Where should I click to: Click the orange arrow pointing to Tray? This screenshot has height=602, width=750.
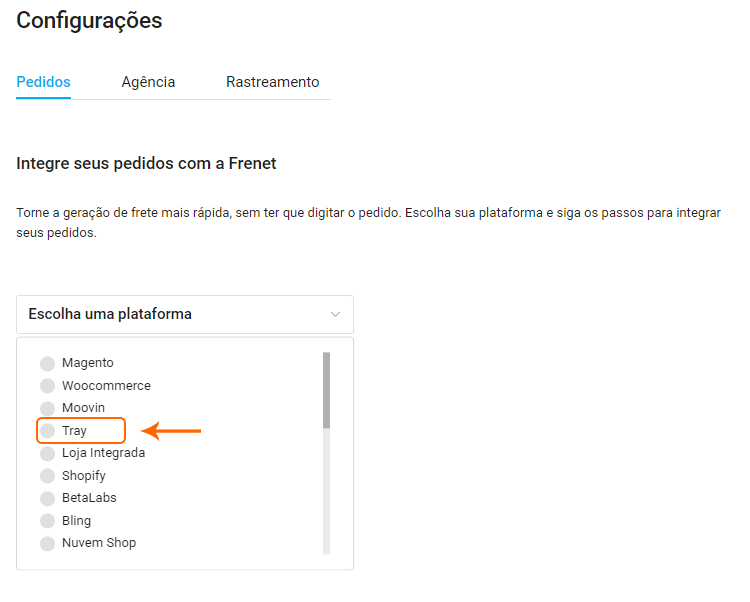(x=172, y=431)
